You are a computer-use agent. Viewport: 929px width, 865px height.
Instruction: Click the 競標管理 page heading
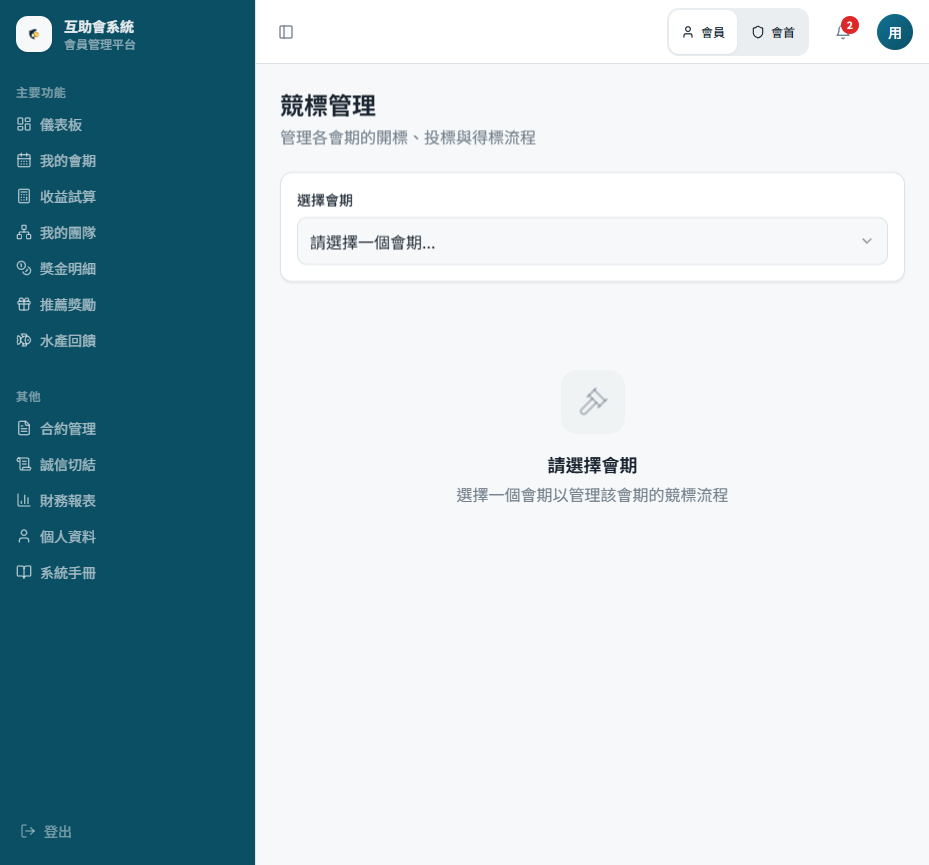tap(328, 106)
